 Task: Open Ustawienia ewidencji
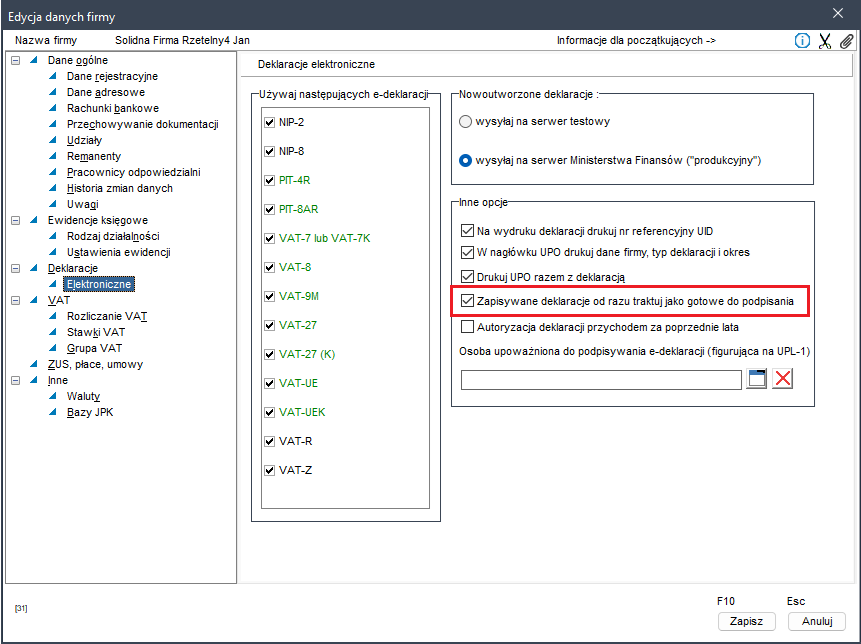(x=119, y=252)
